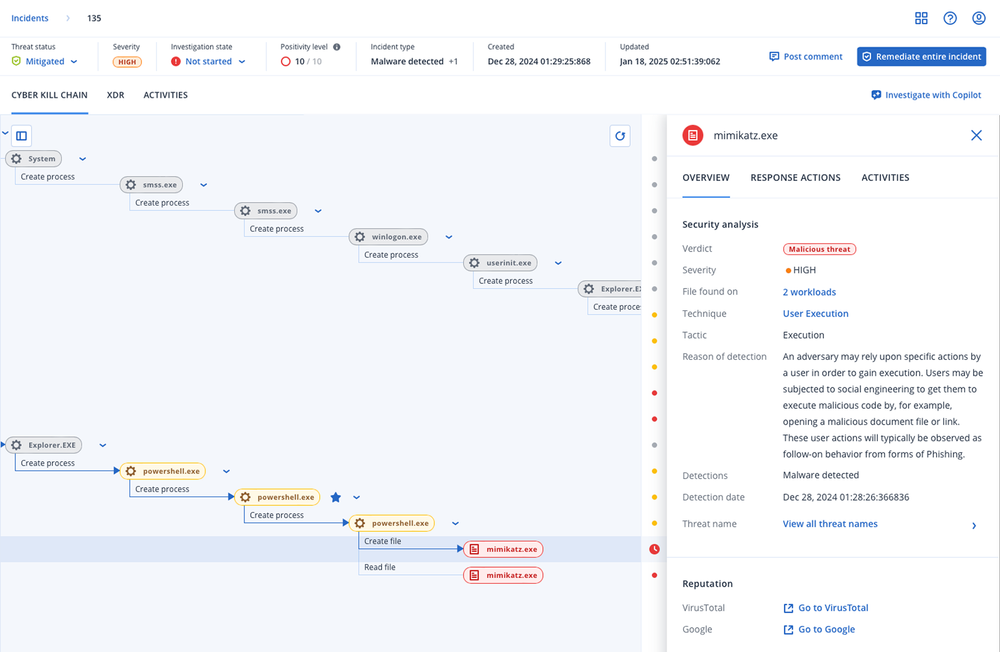The image size is (1000, 652).
Task: Open the user account profile icon
Action: click(x=979, y=18)
